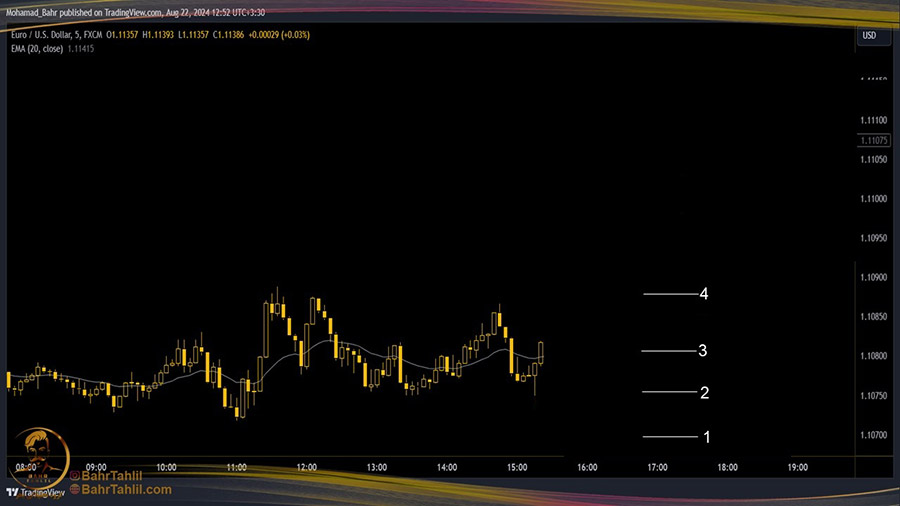Click the 19:00 label on time axis
The height and width of the screenshot is (506, 900).
coord(797,467)
